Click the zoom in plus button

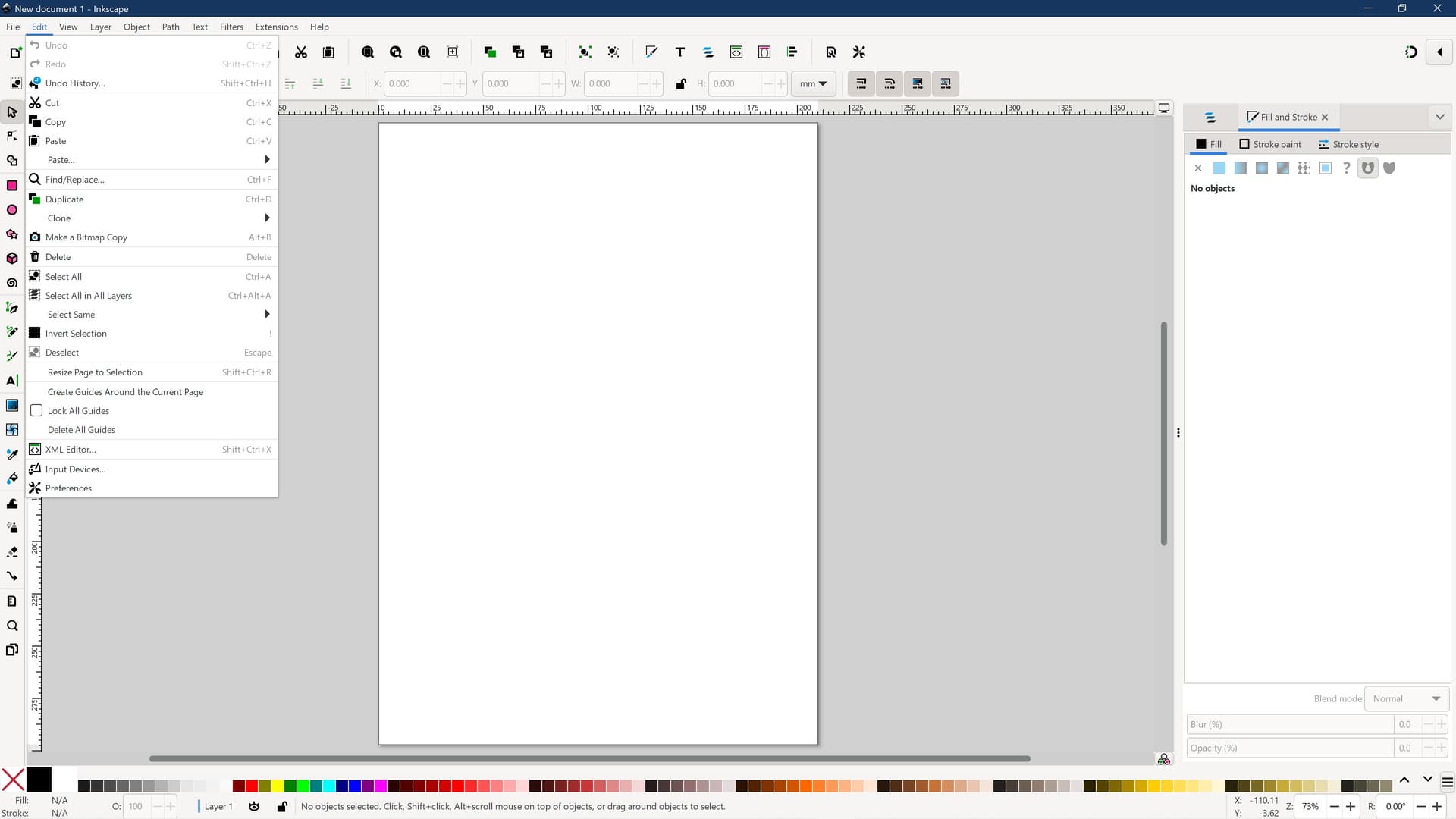1351,806
